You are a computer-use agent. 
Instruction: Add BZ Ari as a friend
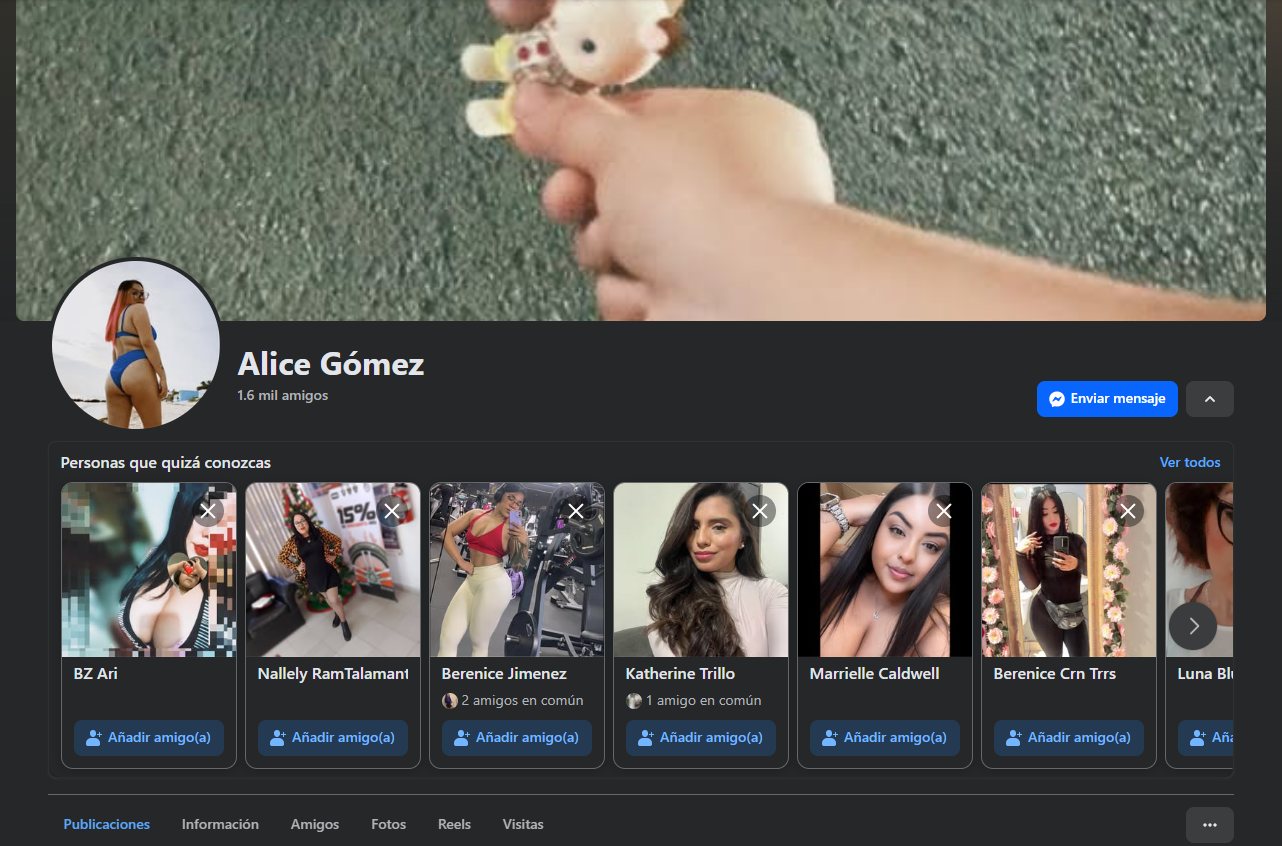[x=148, y=738]
